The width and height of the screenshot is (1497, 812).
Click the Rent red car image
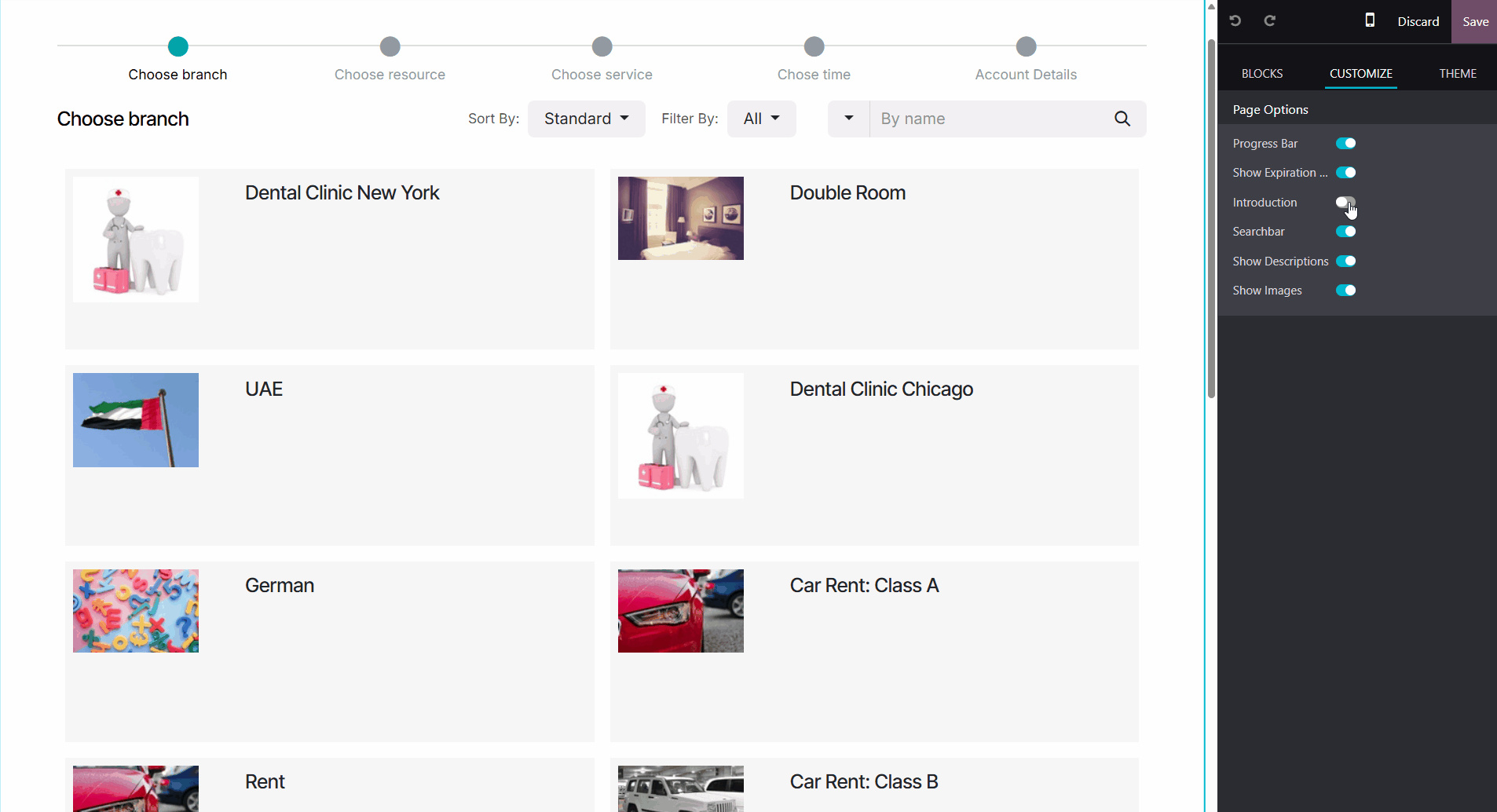[x=136, y=788]
